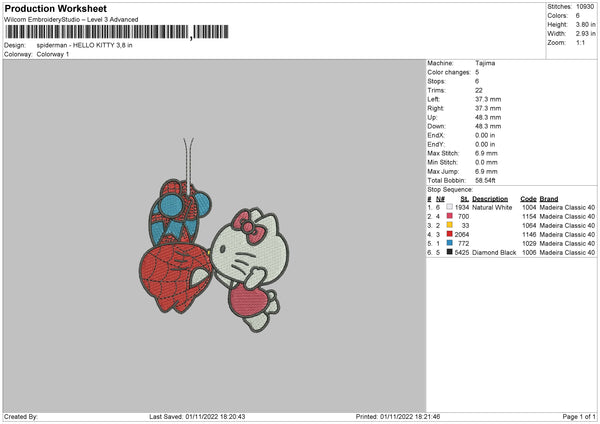Screen dimensions: 600x424
Task: Click the 'Page 1 of 1' footer text
Action: (x=579, y=417)
